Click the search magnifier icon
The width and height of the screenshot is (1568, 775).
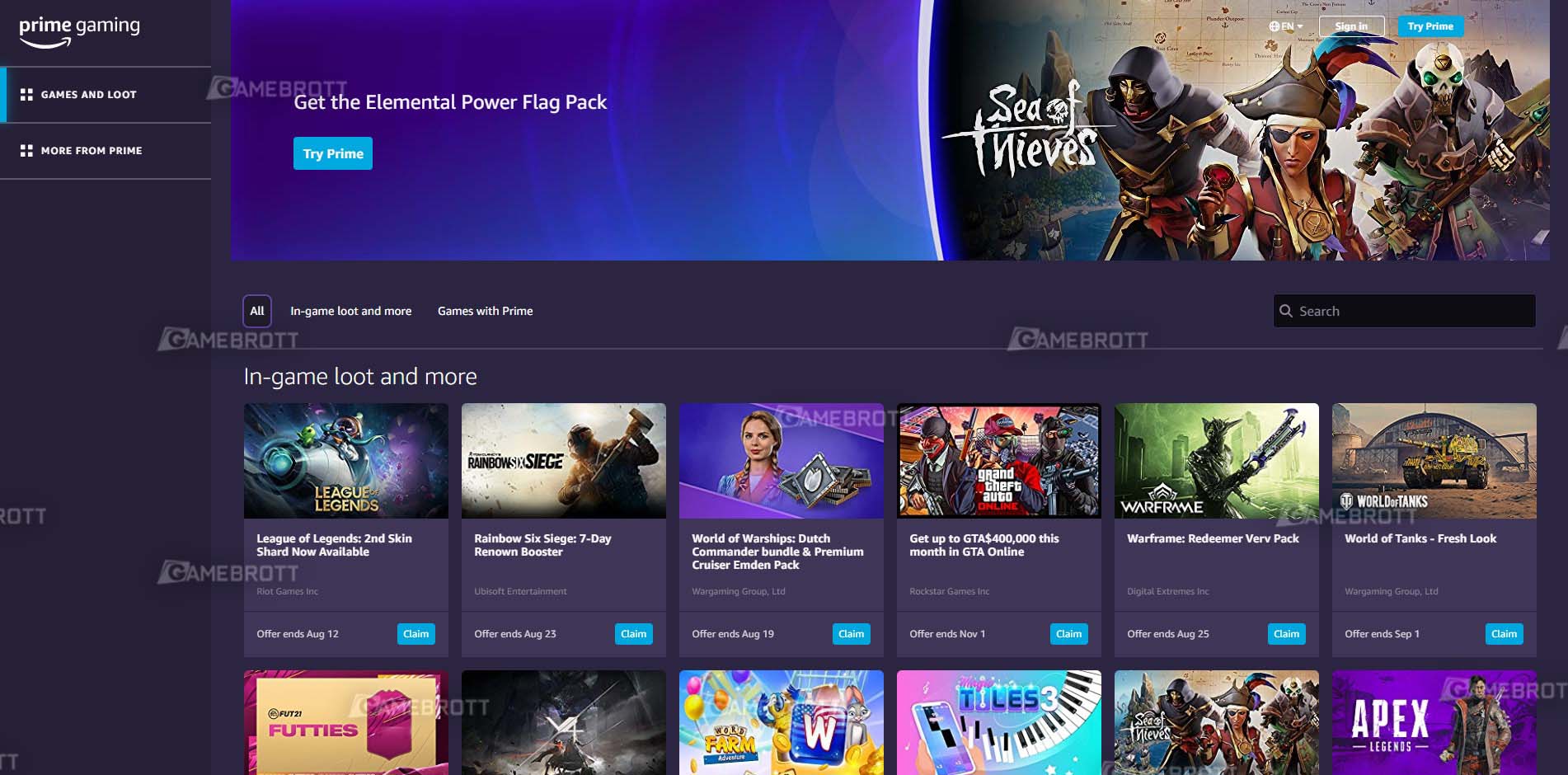1285,311
